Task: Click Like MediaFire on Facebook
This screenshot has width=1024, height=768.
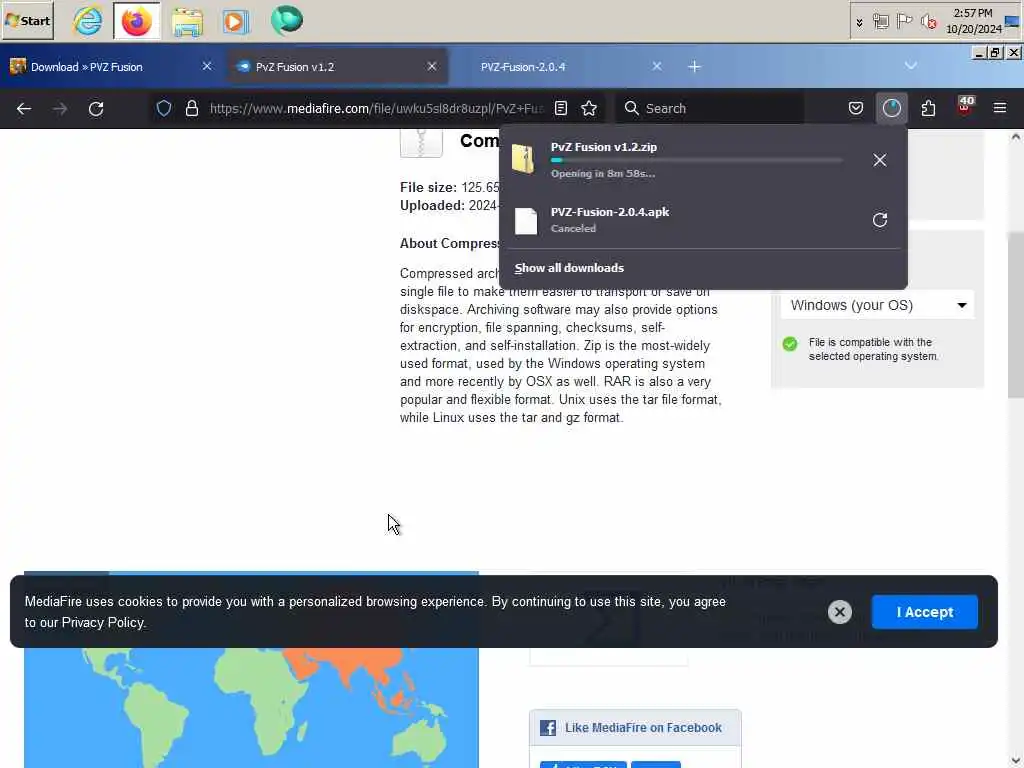Action: tap(643, 728)
